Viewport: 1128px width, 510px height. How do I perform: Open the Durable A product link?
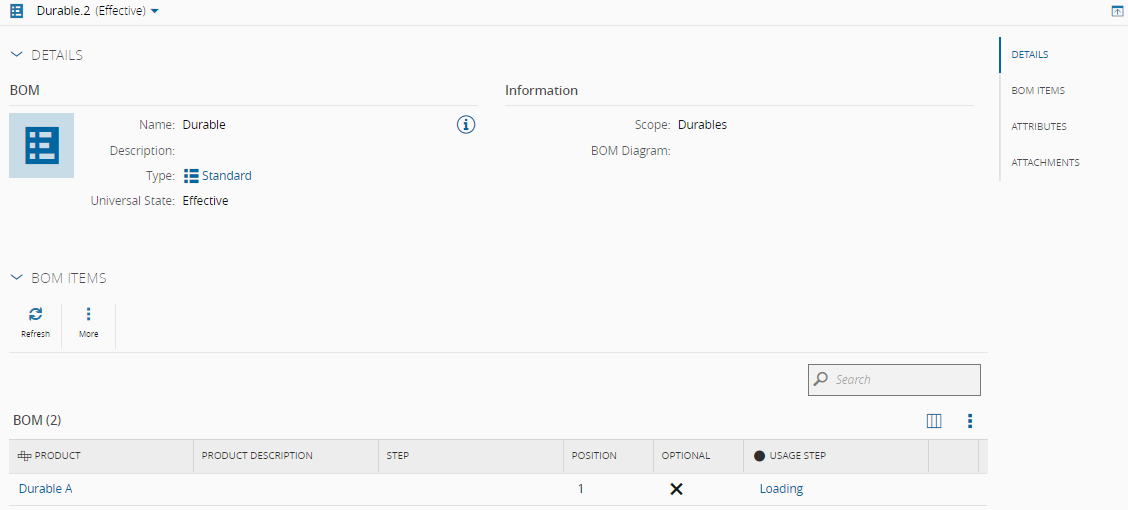46,489
